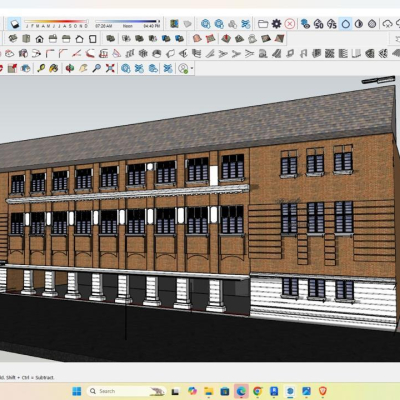Click the Flip Edge sandbox tool
The image size is (400, 400).
(x=279, y=39)
